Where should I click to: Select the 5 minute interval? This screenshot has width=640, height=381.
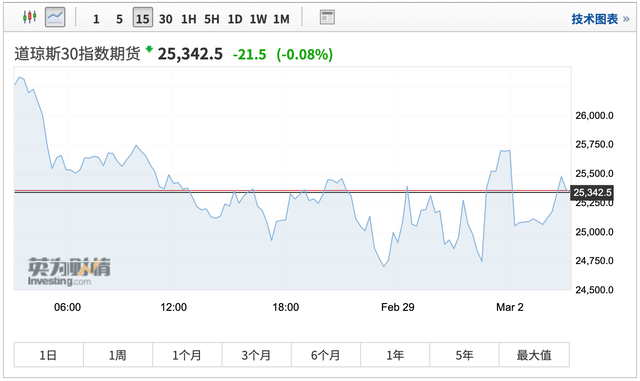(x=119, y=19)
